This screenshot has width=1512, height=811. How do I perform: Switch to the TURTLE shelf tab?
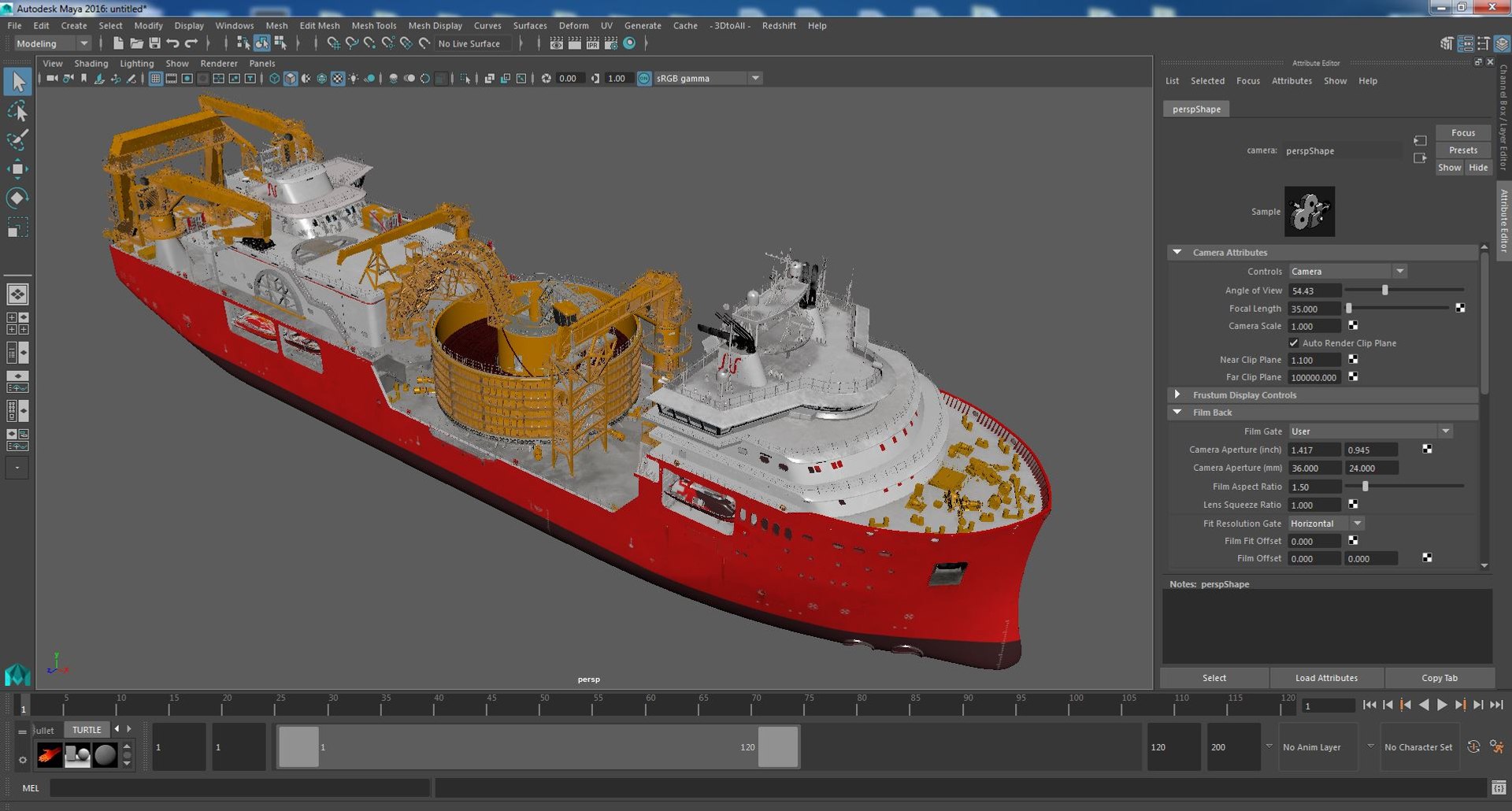coord(87,730)
